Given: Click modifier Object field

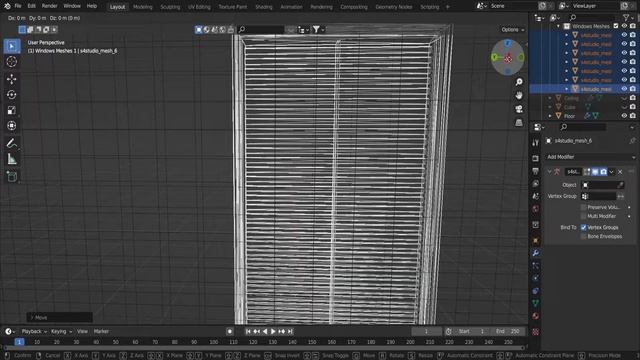Looking at the screenshot, I should pyautogui.click(x=603, y=185).
